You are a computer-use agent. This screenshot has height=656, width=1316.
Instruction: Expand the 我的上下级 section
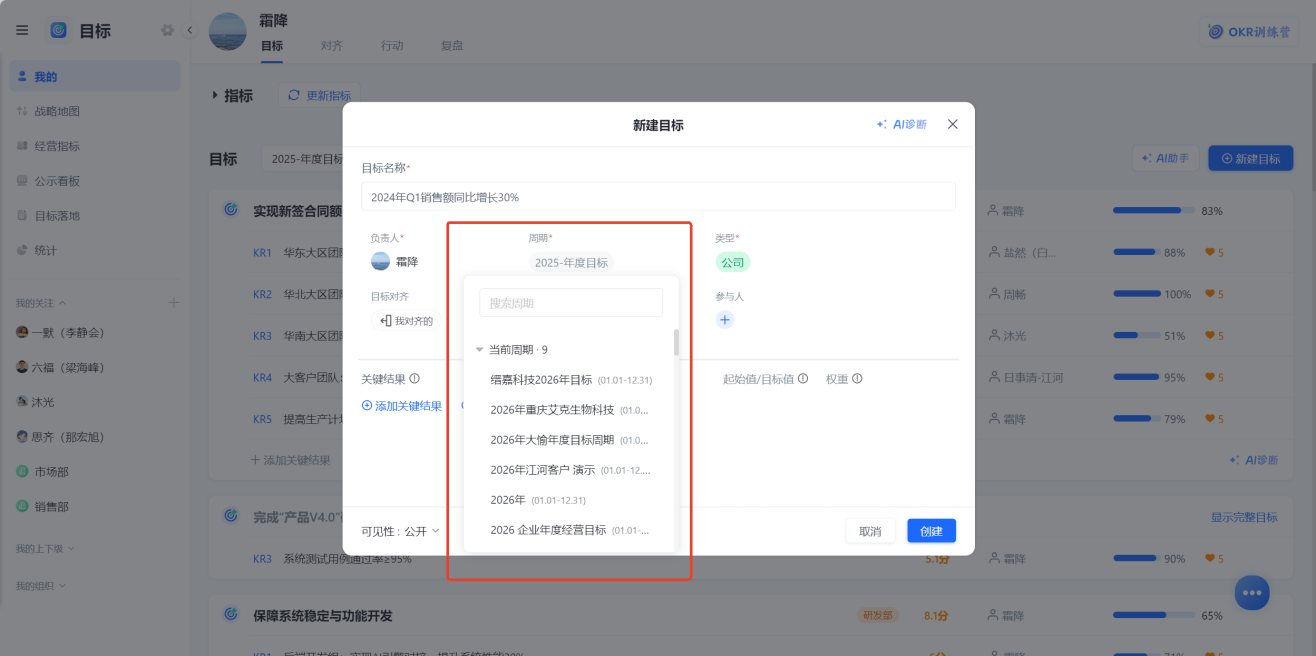44,549
